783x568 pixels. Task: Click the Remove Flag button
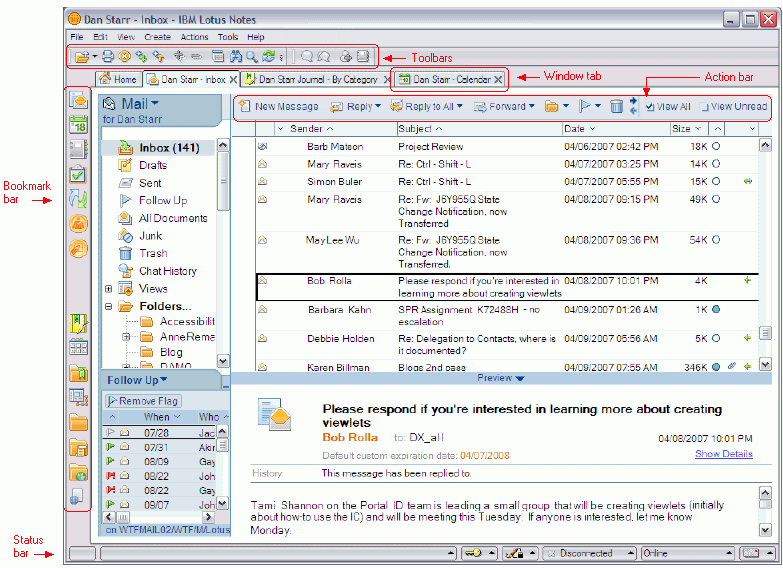tap(143, 401)
